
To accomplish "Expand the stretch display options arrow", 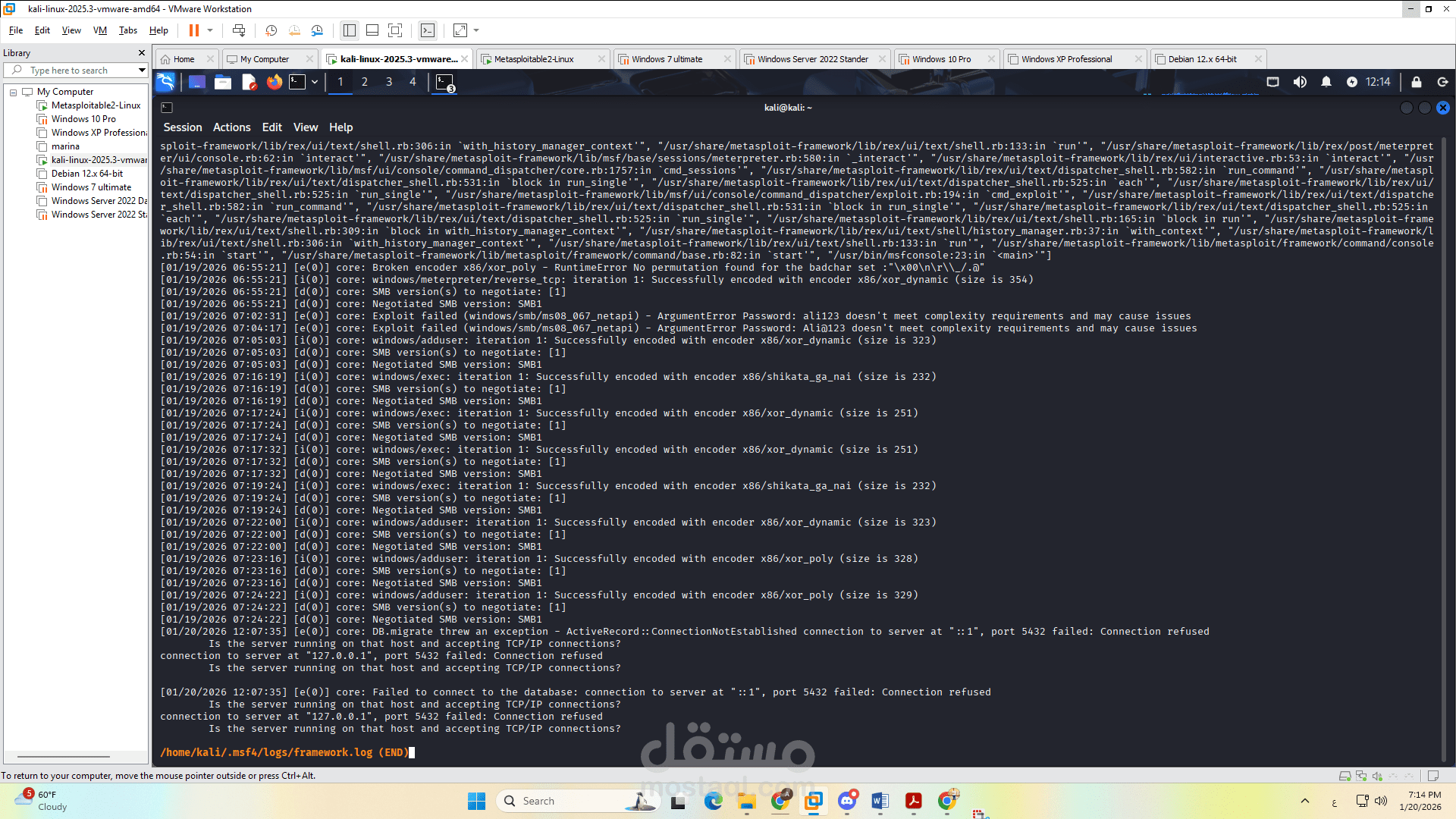I will coord(476,30).
